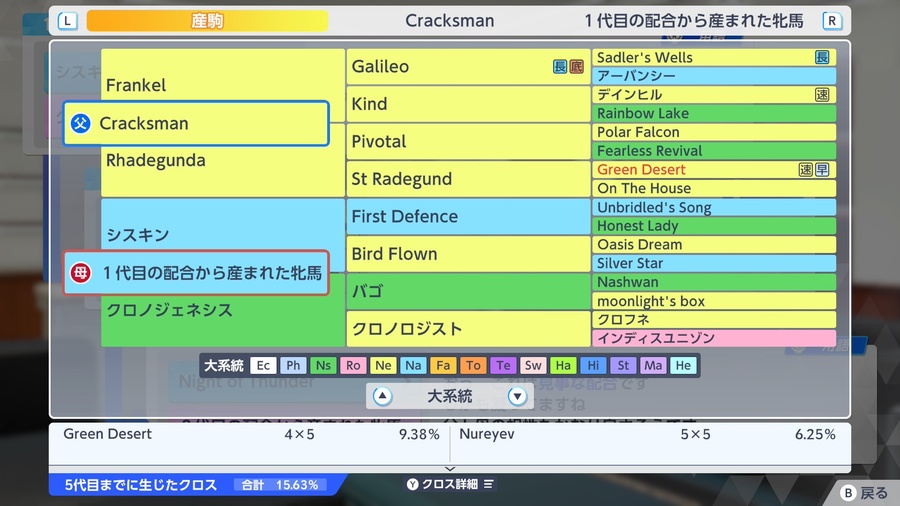This screenshot has height=506, width=900.
Task: Click the 長 trait icon on Sadler's Wells
Action: [822, 57]
